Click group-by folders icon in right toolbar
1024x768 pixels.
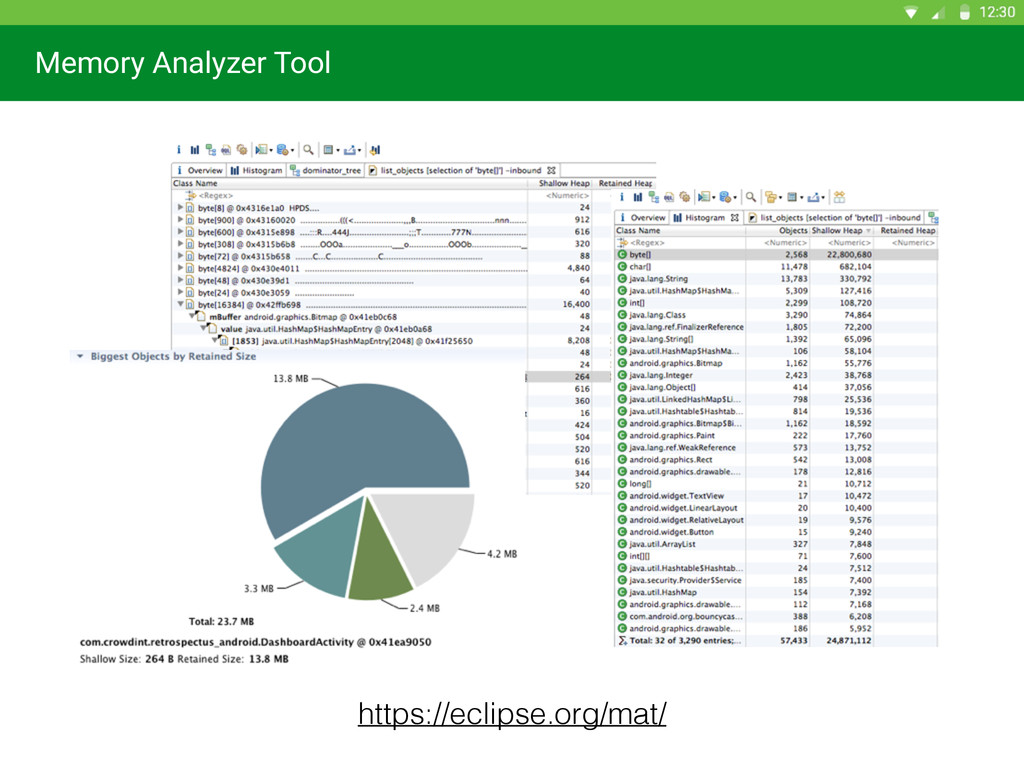771,197
